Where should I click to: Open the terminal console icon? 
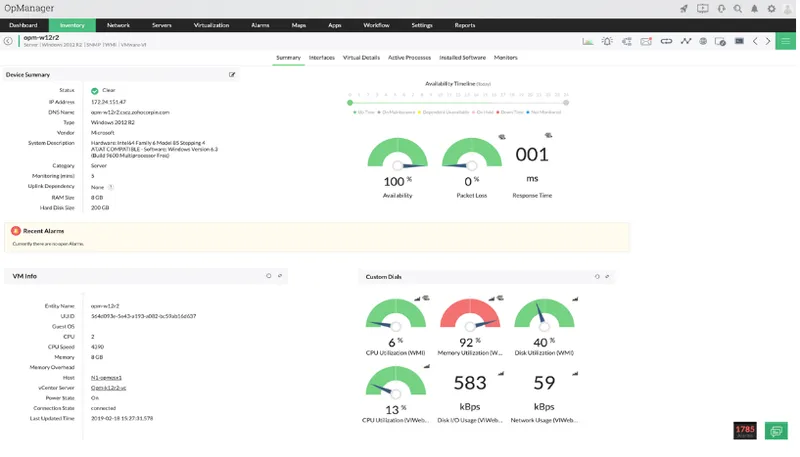739,41
